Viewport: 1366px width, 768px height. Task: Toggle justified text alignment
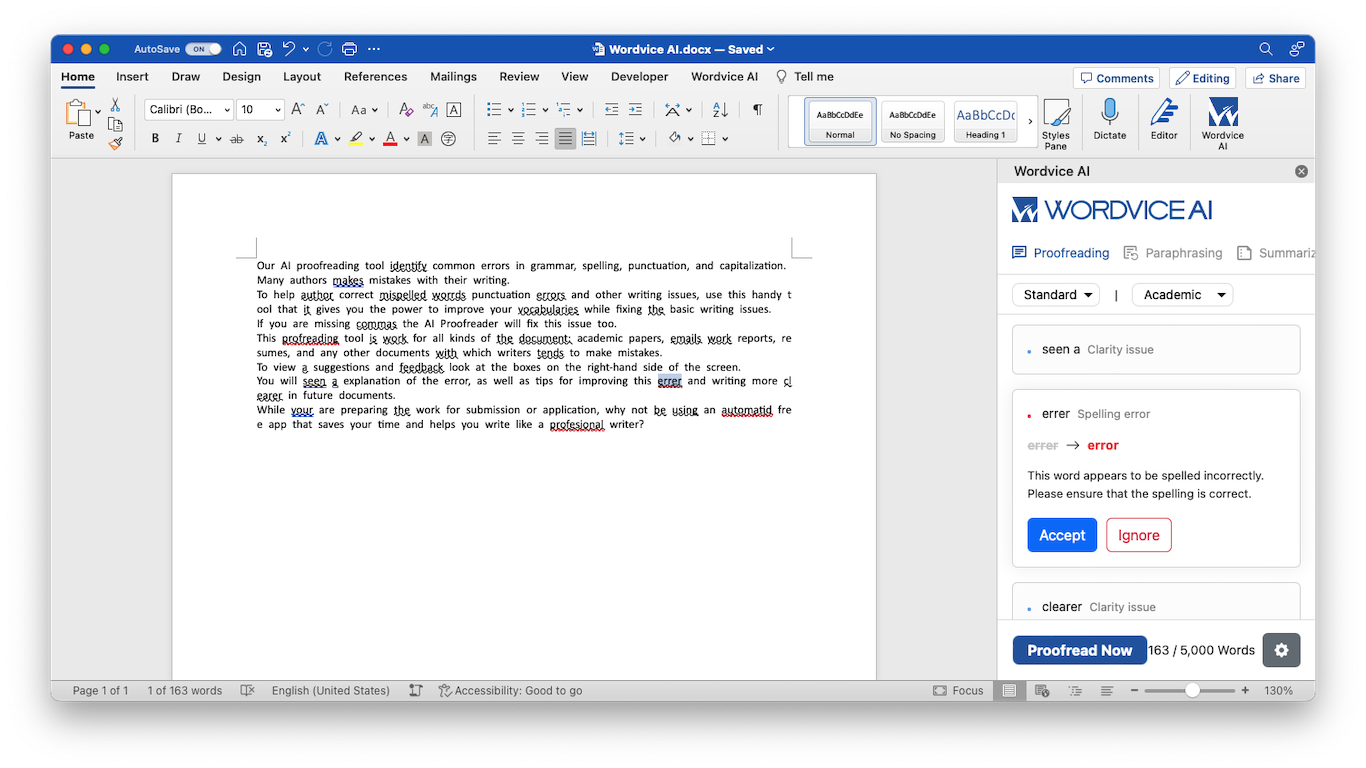[566, 139]
